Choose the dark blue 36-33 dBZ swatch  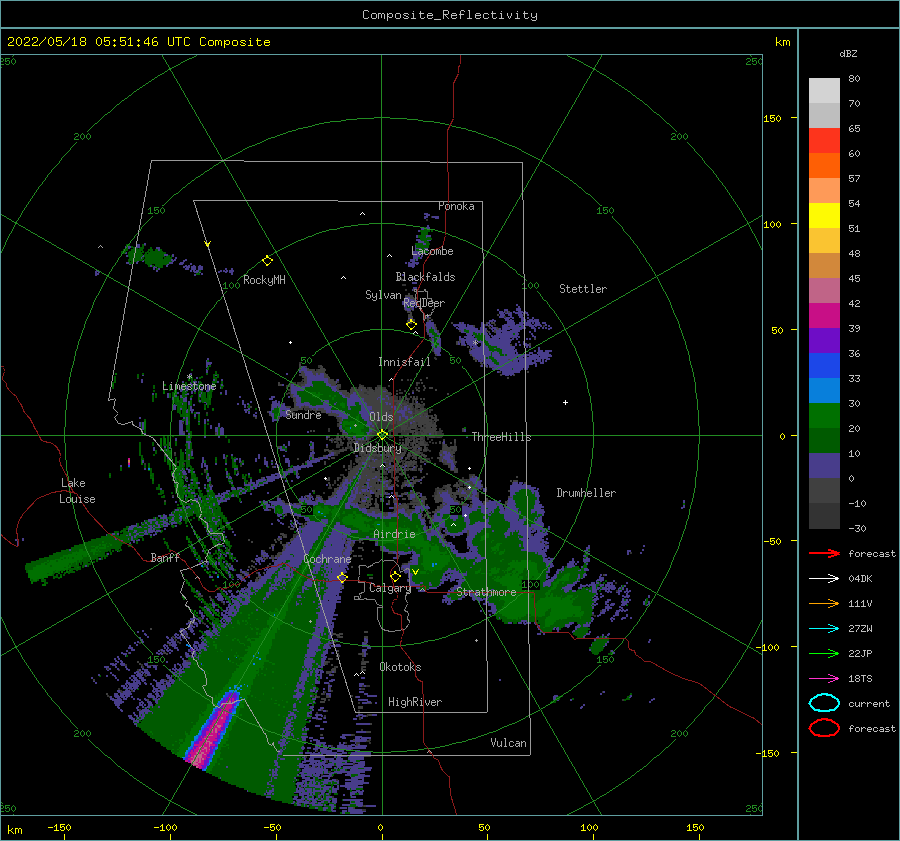(824, 366)
